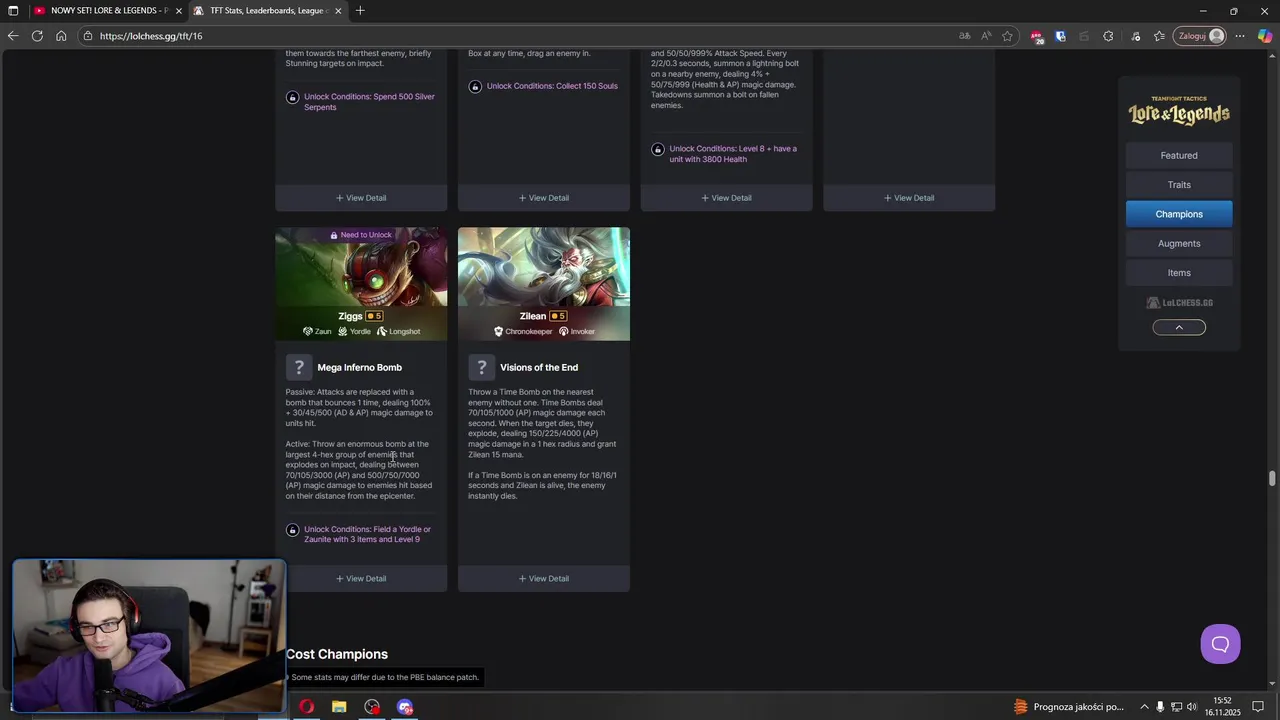This screenshot has height=720, width=1280.
Task: Open the media control music note icon
Action: [1135, 36]
